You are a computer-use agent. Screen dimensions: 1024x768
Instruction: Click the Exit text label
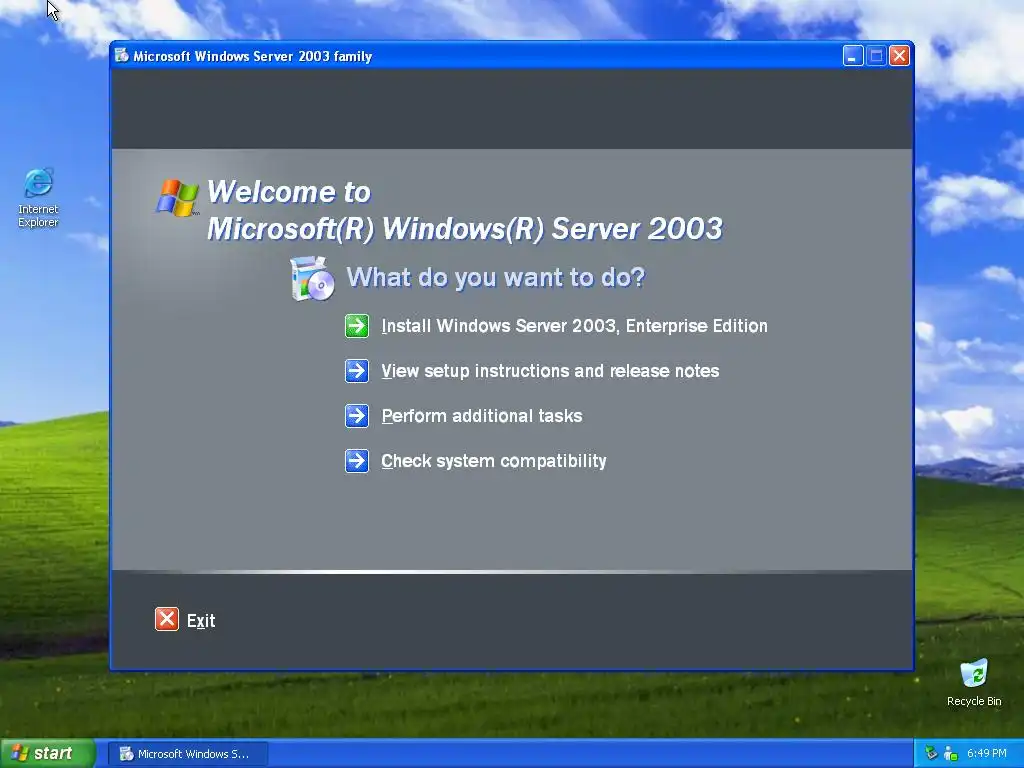(x=200, y=620)
